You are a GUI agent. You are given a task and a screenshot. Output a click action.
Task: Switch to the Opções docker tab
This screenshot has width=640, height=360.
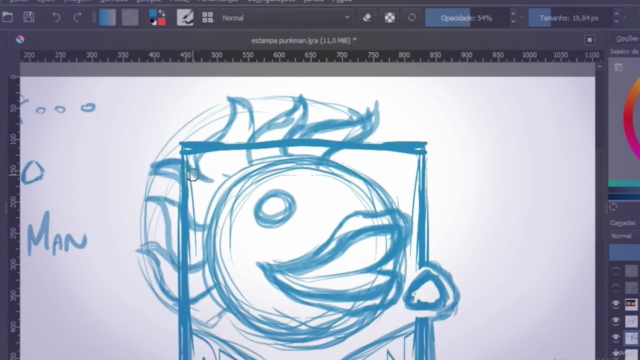click(x=627, y=38)
